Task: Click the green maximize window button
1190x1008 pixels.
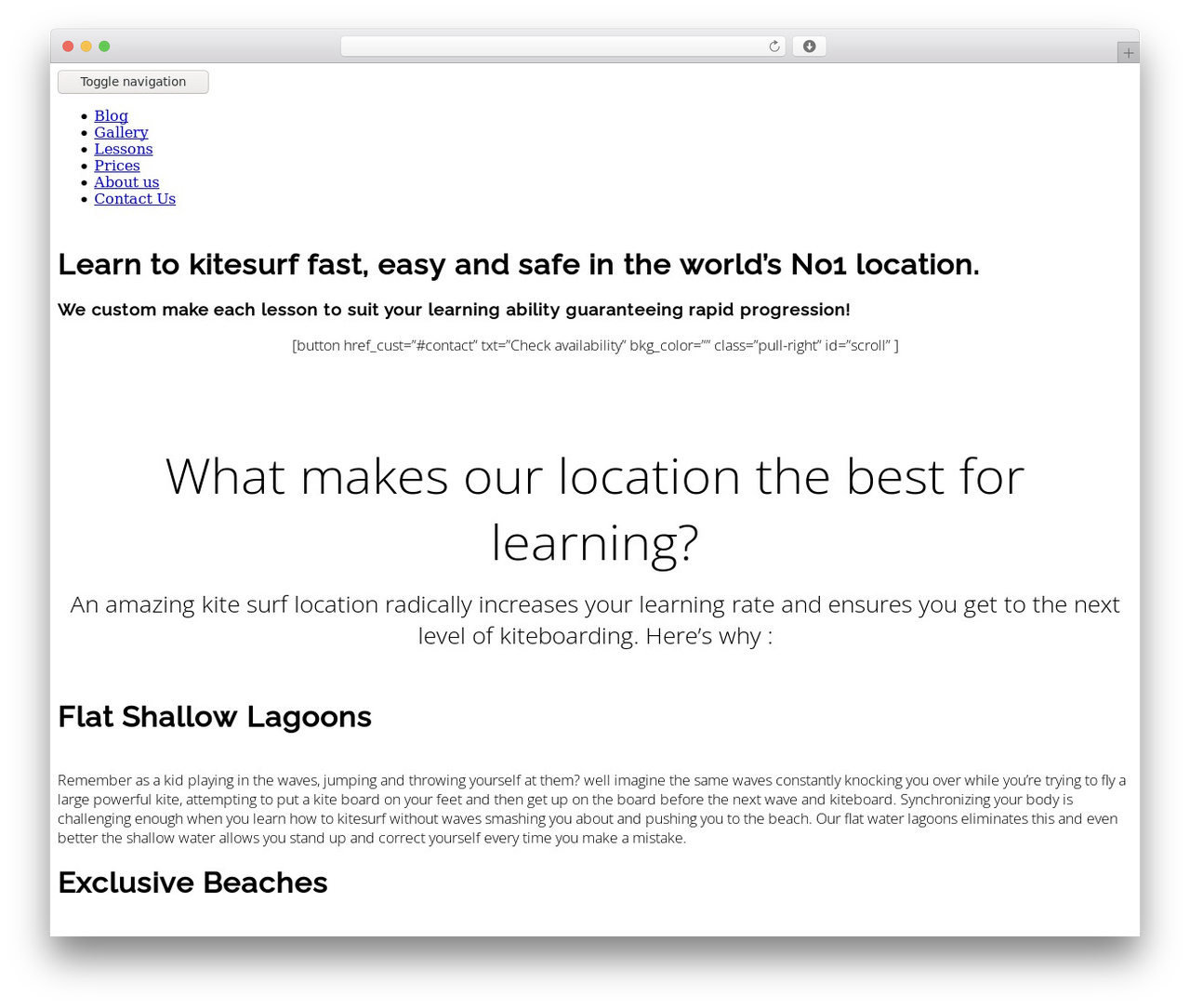Action: (x=104, y=46)
